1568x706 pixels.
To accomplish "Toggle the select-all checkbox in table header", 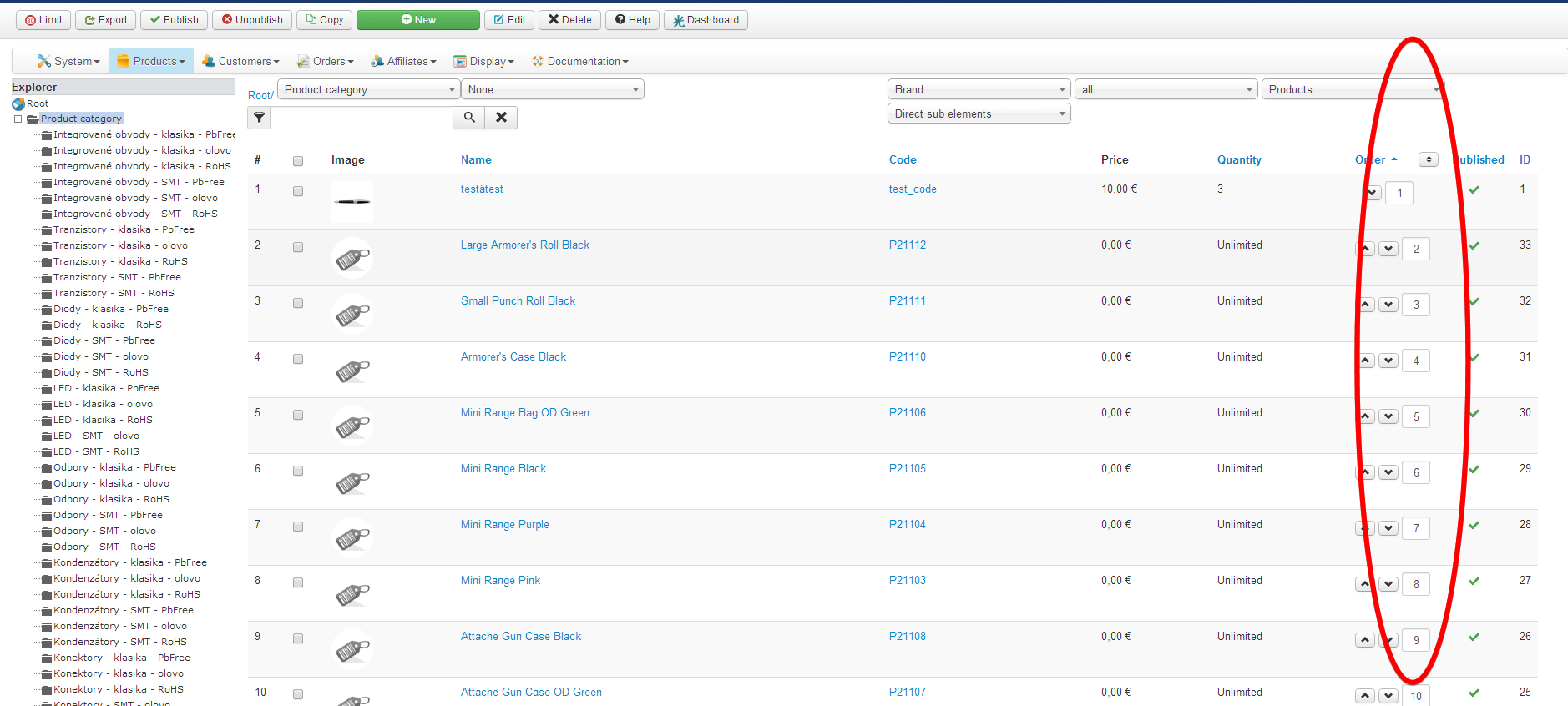I will 298,161.
